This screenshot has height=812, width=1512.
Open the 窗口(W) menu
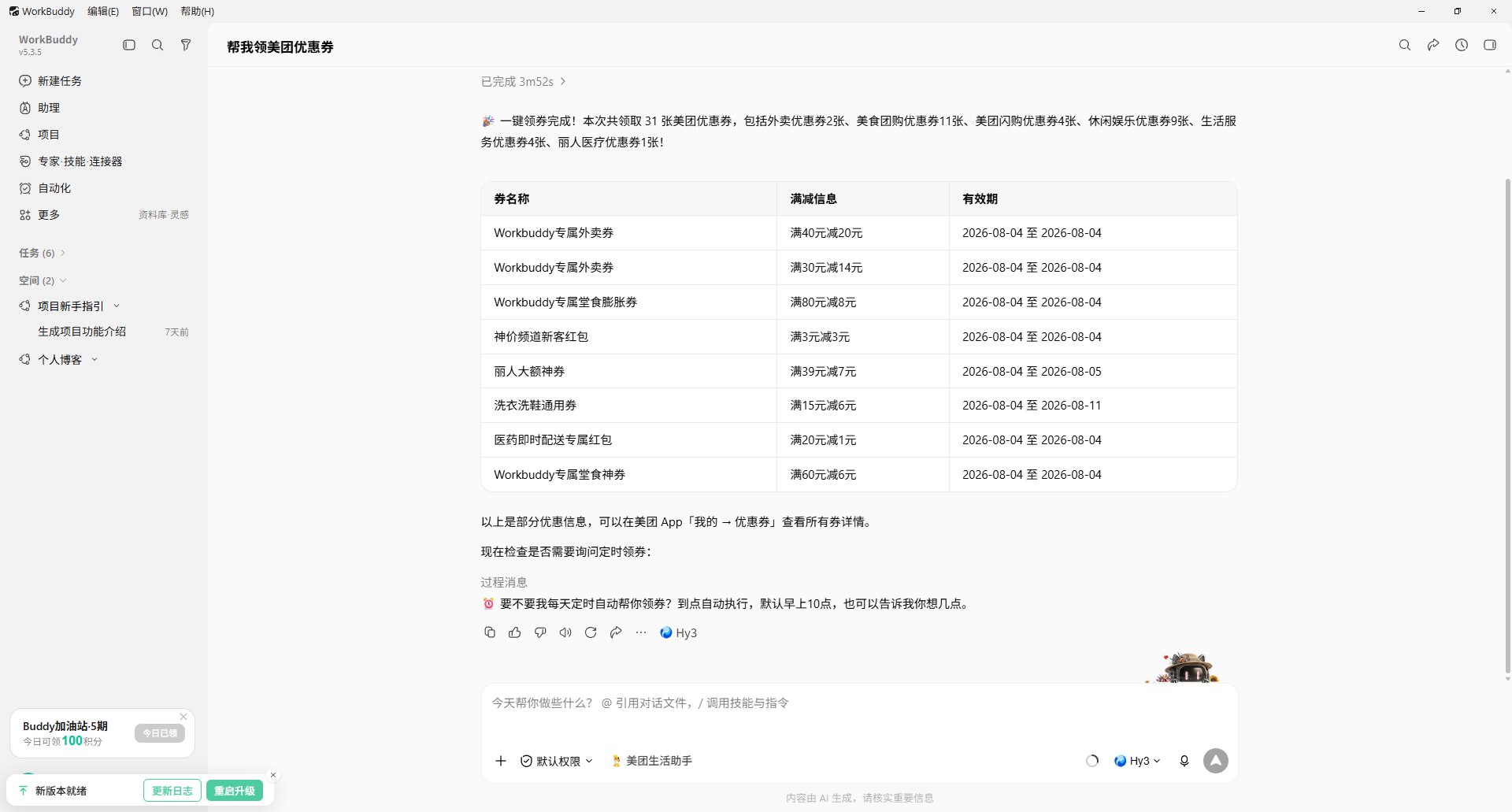150,11
